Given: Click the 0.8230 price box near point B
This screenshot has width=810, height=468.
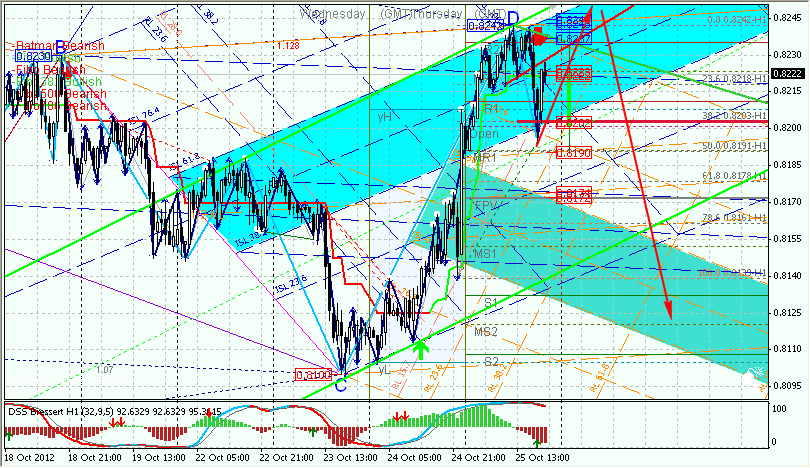Looking at the screenshot, I should pos(32,58).
